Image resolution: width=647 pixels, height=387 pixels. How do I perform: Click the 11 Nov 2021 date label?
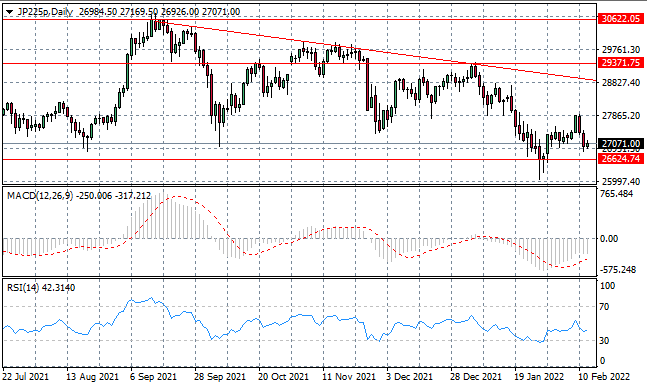pos(349,377)
